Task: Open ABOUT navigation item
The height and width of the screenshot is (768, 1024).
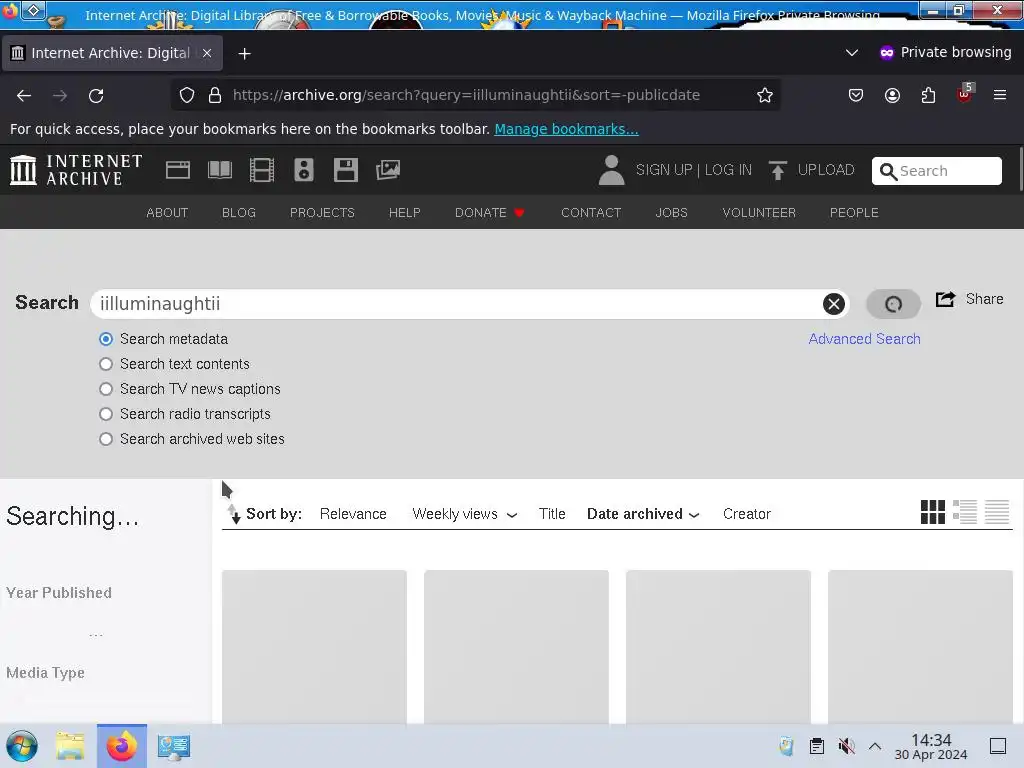Action: point(167,213)
